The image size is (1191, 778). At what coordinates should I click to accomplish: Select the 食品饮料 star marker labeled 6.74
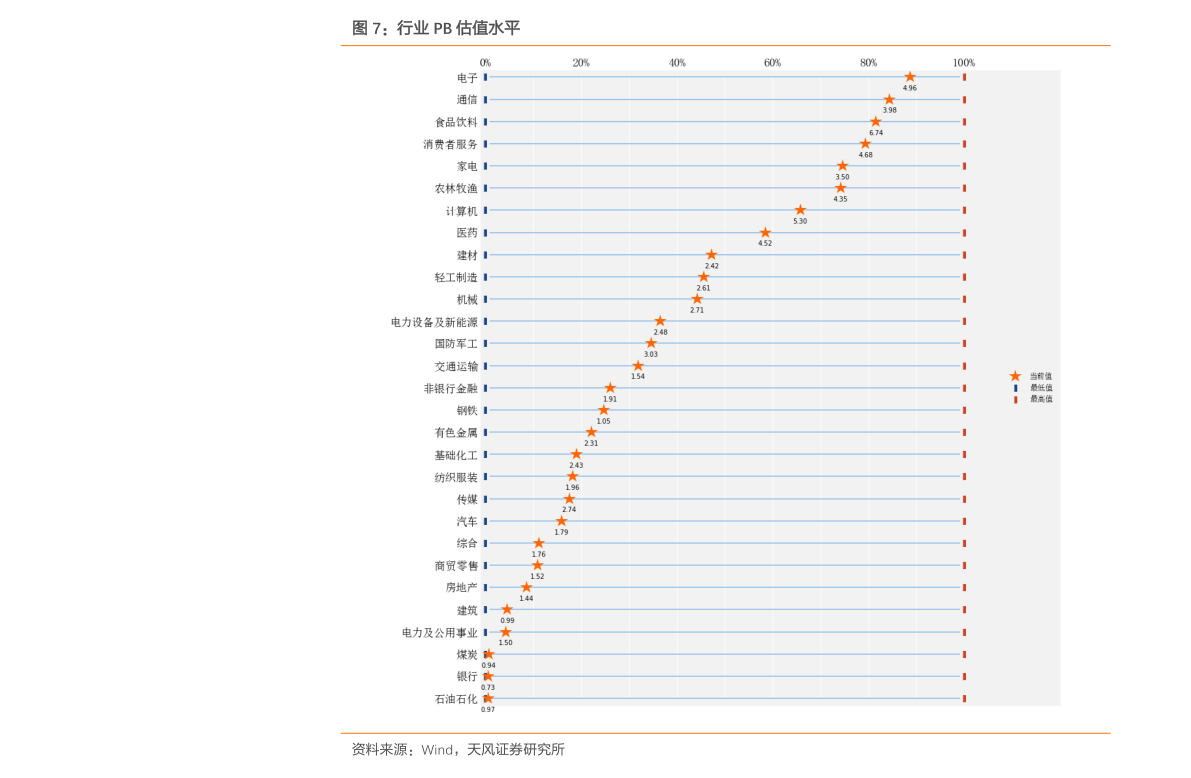click(x=876, y=122)
